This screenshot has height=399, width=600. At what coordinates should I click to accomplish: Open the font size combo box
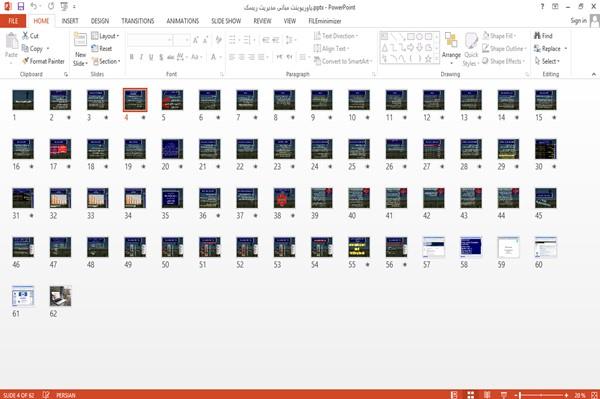tap(181, 40)
